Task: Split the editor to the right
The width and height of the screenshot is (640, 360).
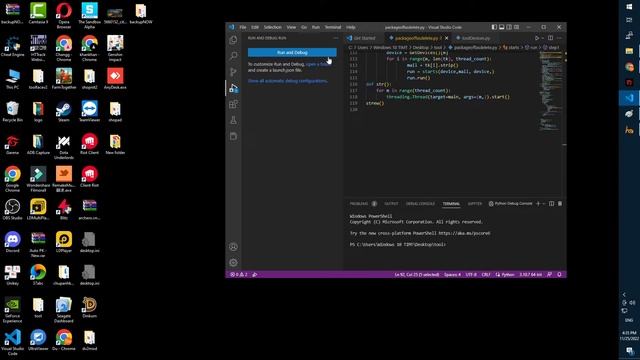Action: coord(551,38)
